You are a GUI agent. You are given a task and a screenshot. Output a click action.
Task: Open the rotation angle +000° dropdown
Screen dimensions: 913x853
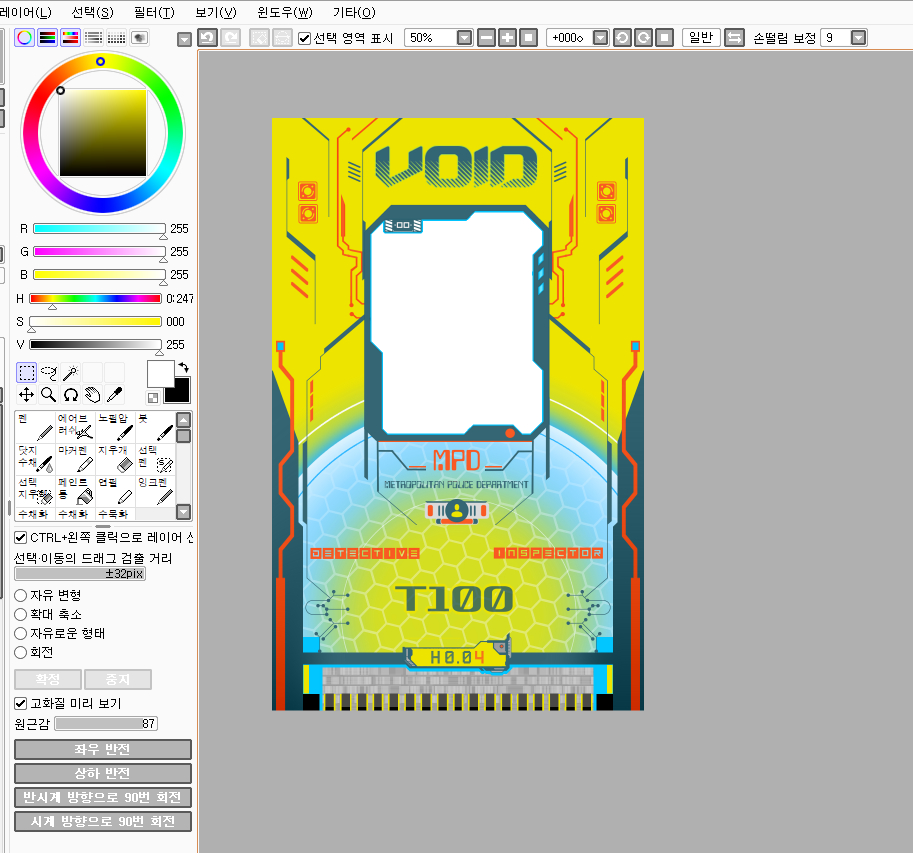(x=600, y=37)
